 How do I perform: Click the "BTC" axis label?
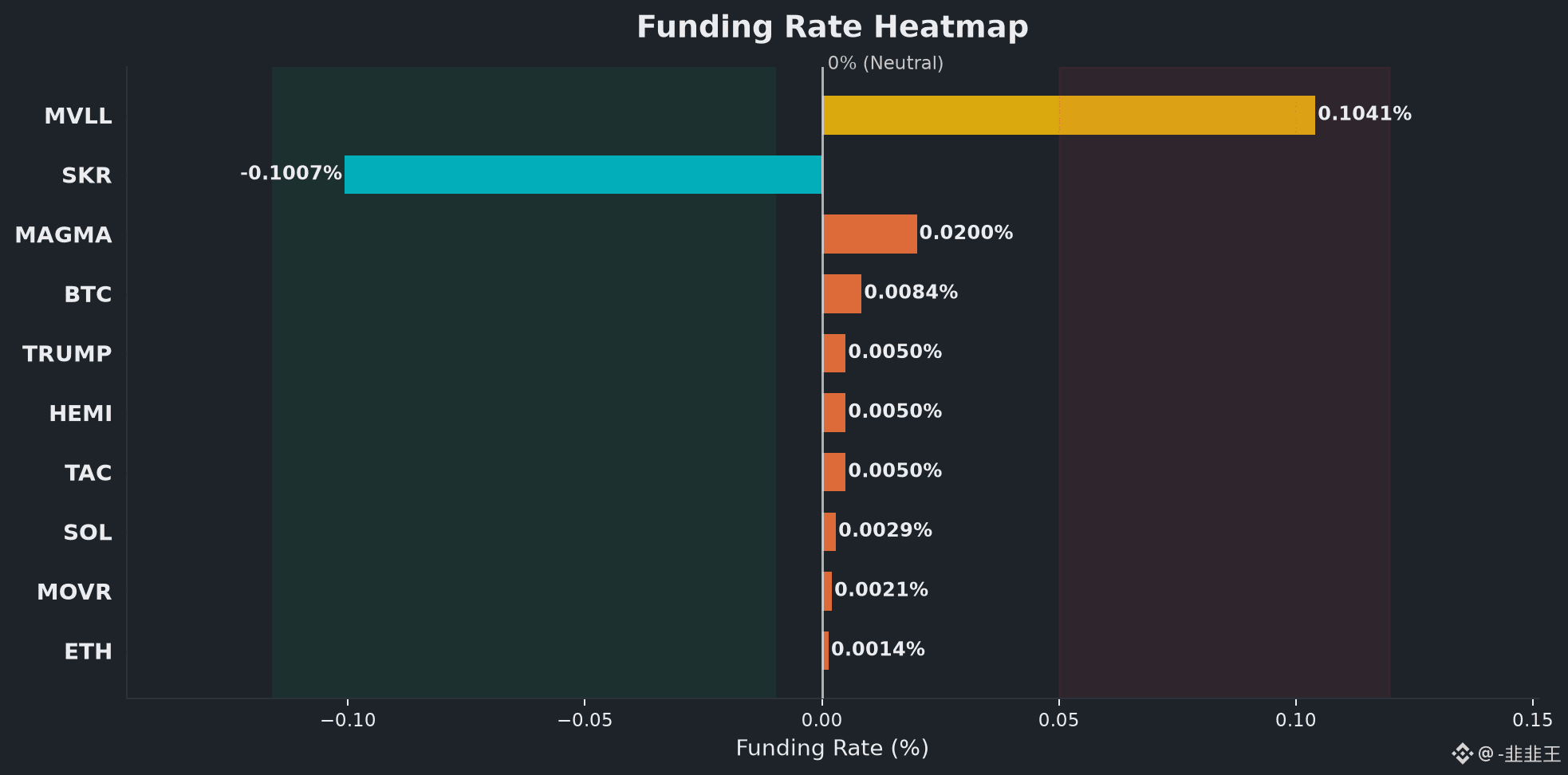pos(88,295)
